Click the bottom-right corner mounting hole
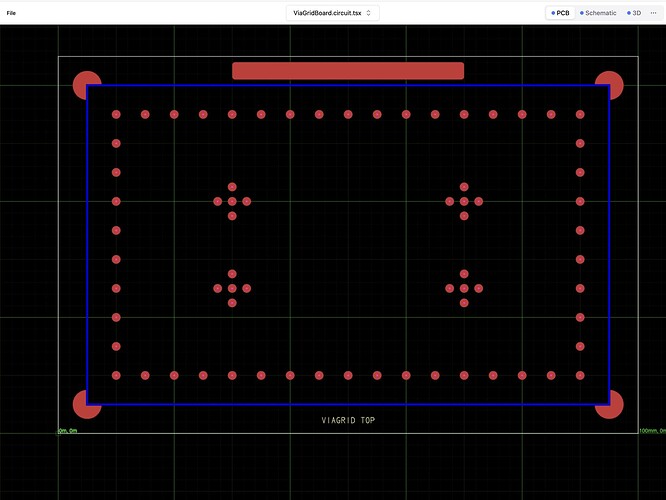 (x=609, y=404)
